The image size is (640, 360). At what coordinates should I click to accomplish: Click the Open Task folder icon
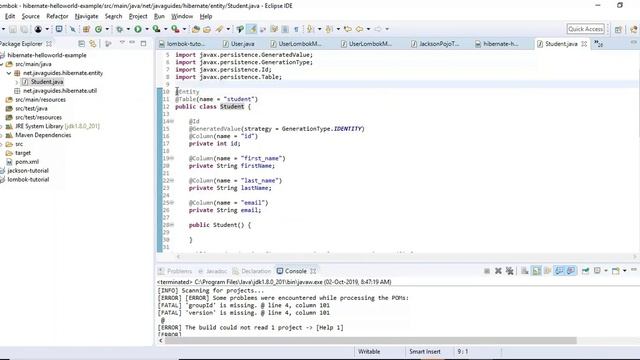tap(207, 29)
